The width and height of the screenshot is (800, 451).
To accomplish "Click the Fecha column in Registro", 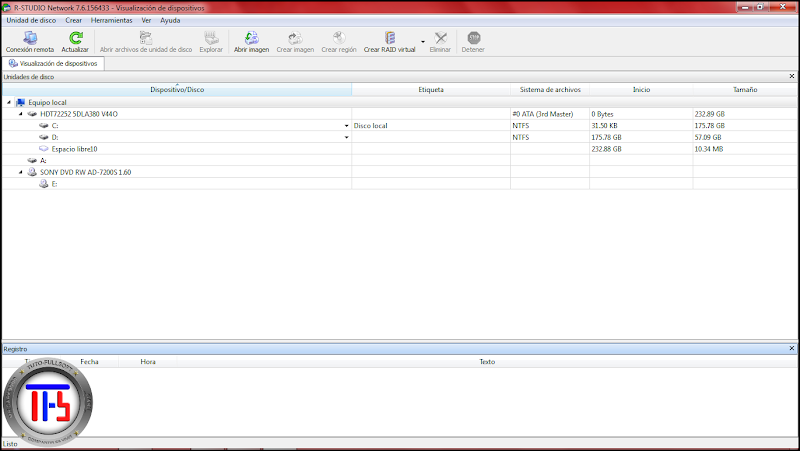I will point(89,362).
